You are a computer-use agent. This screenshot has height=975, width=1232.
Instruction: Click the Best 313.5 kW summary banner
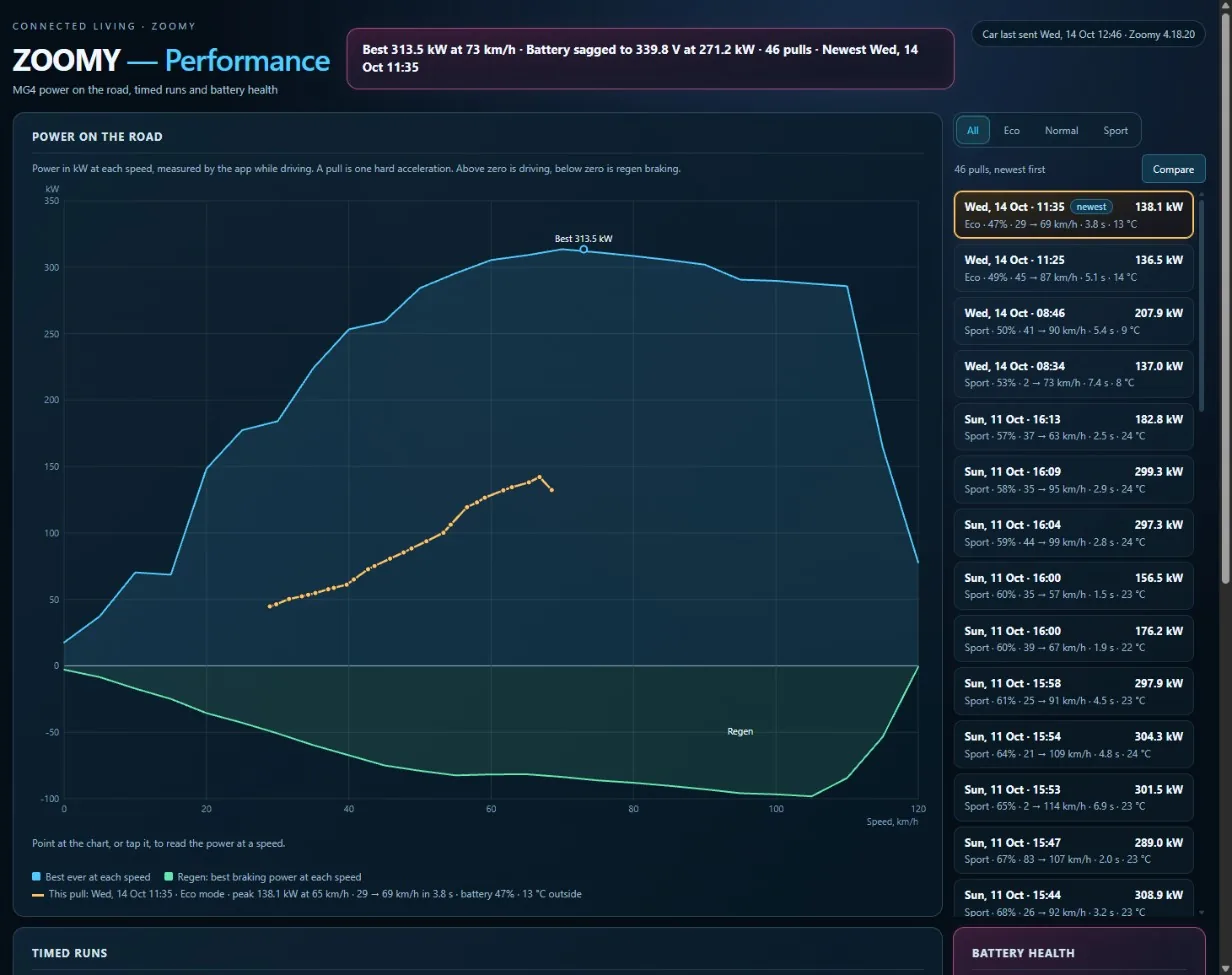point(650,58)
